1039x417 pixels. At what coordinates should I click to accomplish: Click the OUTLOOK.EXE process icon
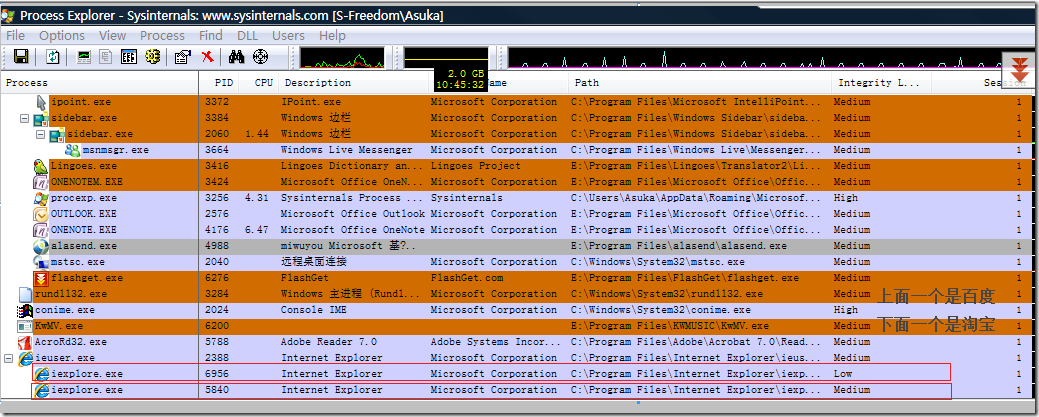pyautogui.click(x=41, y=213)
